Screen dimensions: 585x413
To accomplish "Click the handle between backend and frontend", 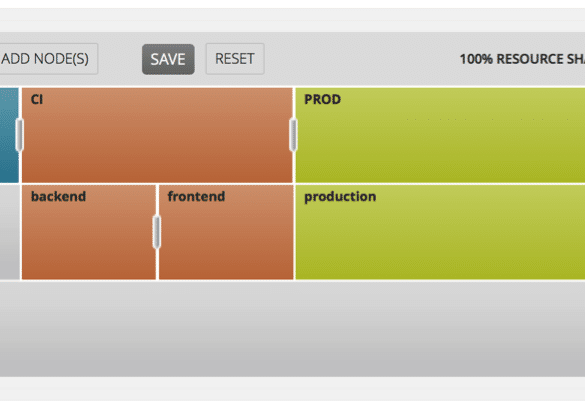I will [x=157, y=232].
